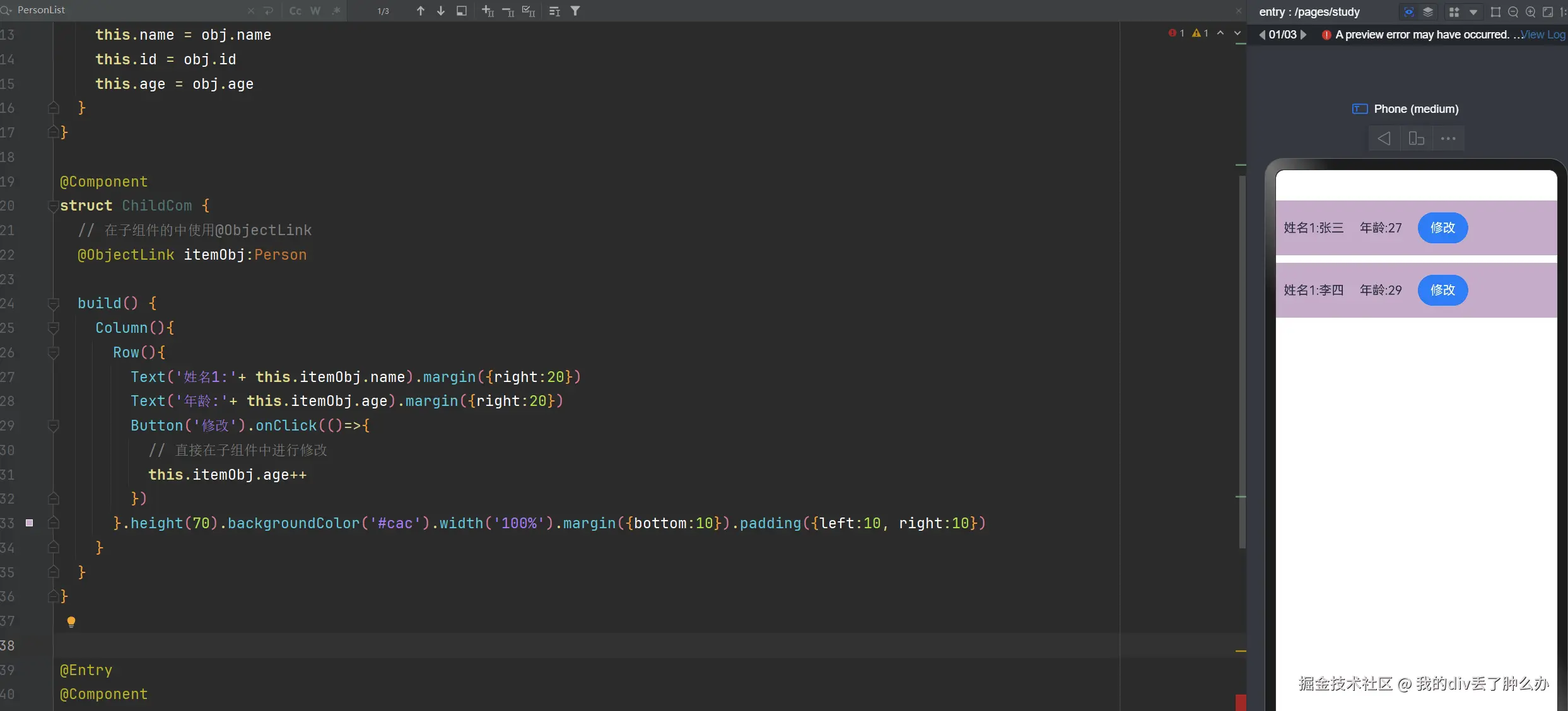Collapse the struct ChildCom fold marker

(x=54, y=206)
